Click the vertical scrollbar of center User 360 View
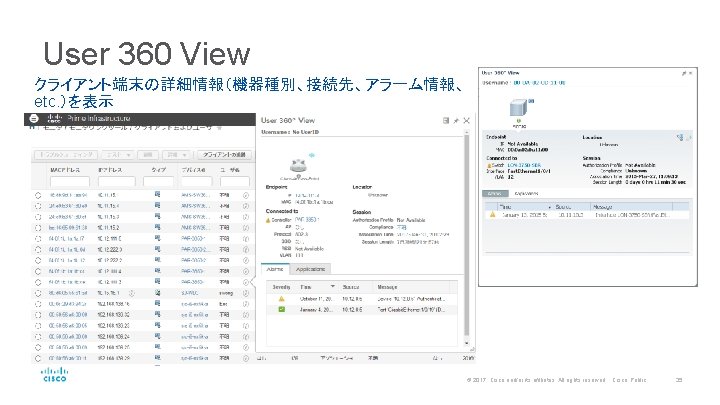This screenshot has height=405, width=720. [x=467, y=234]
